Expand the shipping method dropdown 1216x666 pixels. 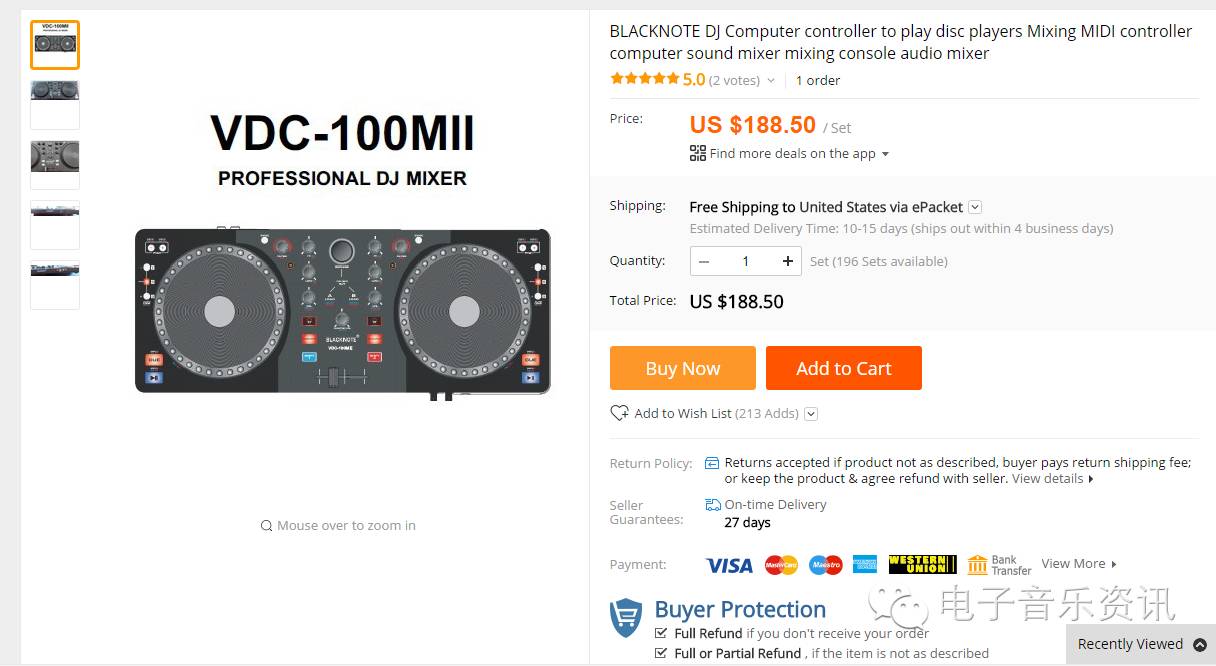coord(975,207)
